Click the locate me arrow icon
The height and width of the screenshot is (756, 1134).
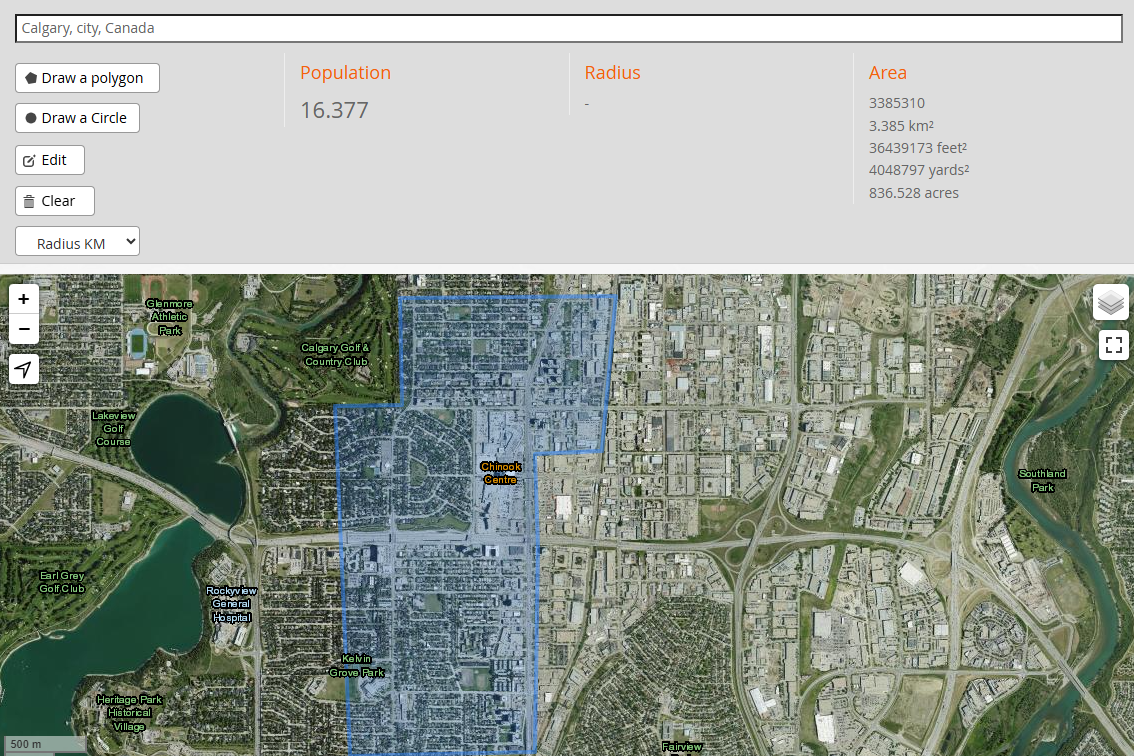24,369
